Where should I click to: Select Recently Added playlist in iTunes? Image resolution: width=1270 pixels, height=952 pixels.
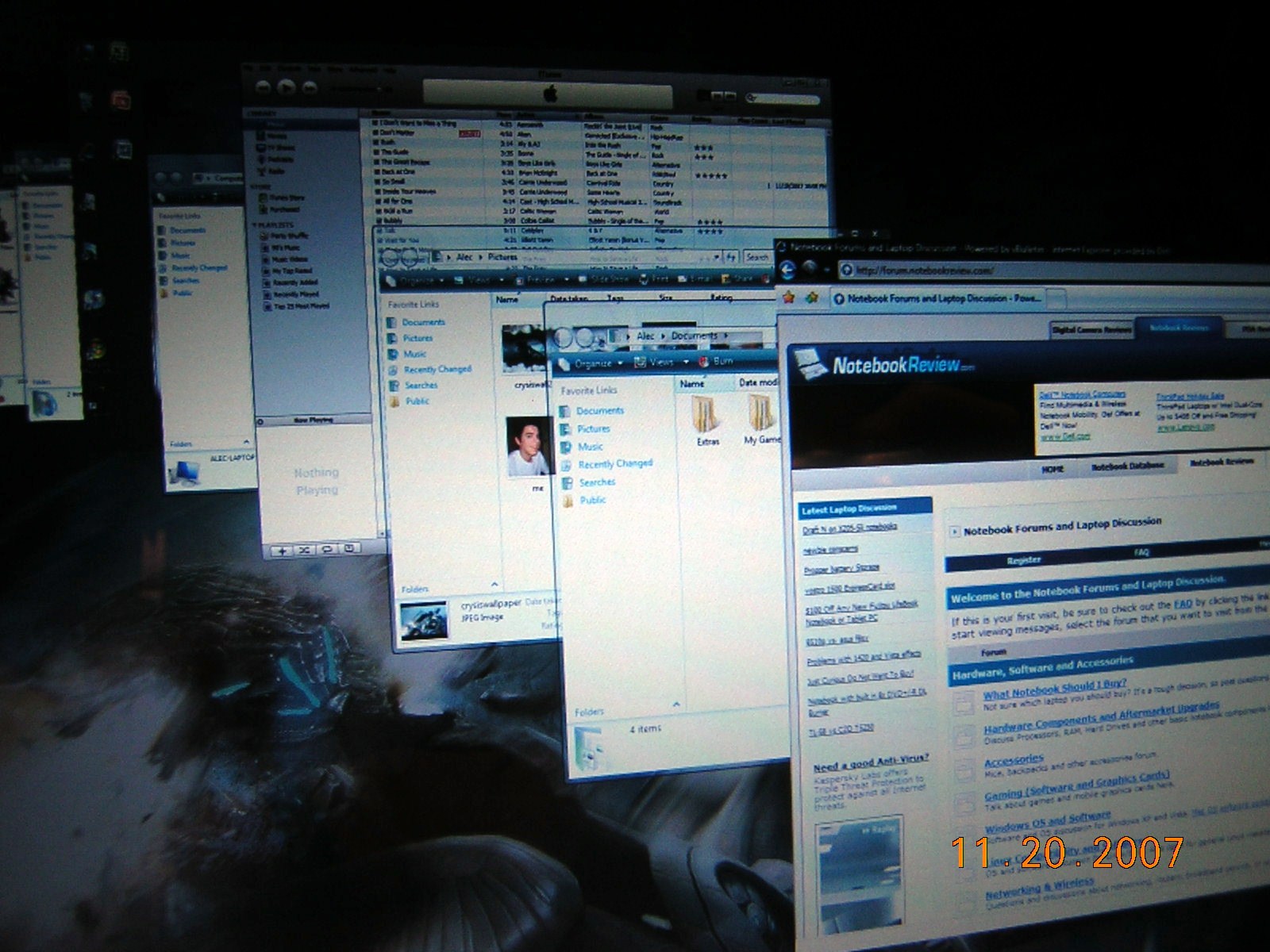[x=288, y=282]
